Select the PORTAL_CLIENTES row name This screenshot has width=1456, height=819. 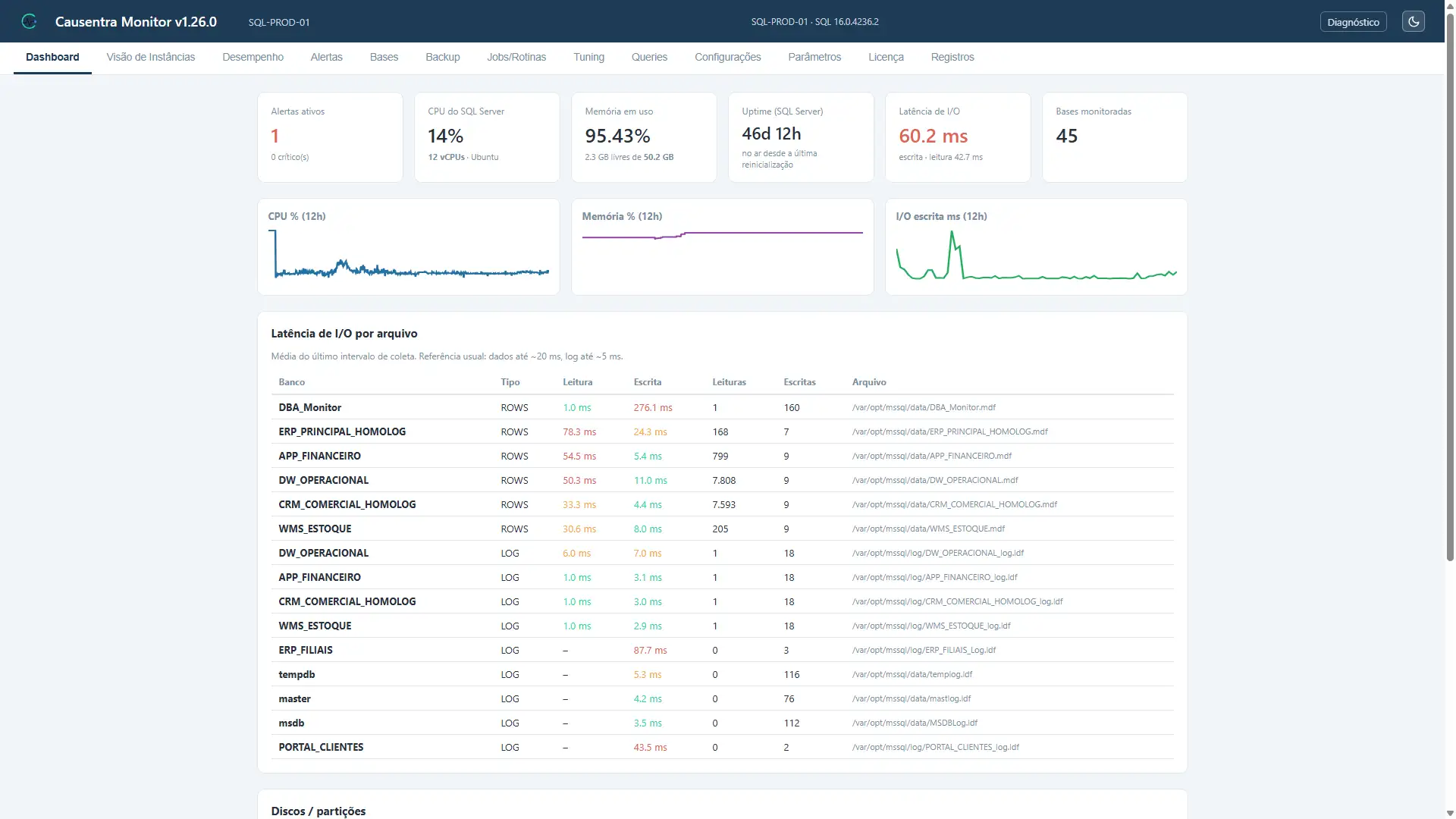(321, 747)
